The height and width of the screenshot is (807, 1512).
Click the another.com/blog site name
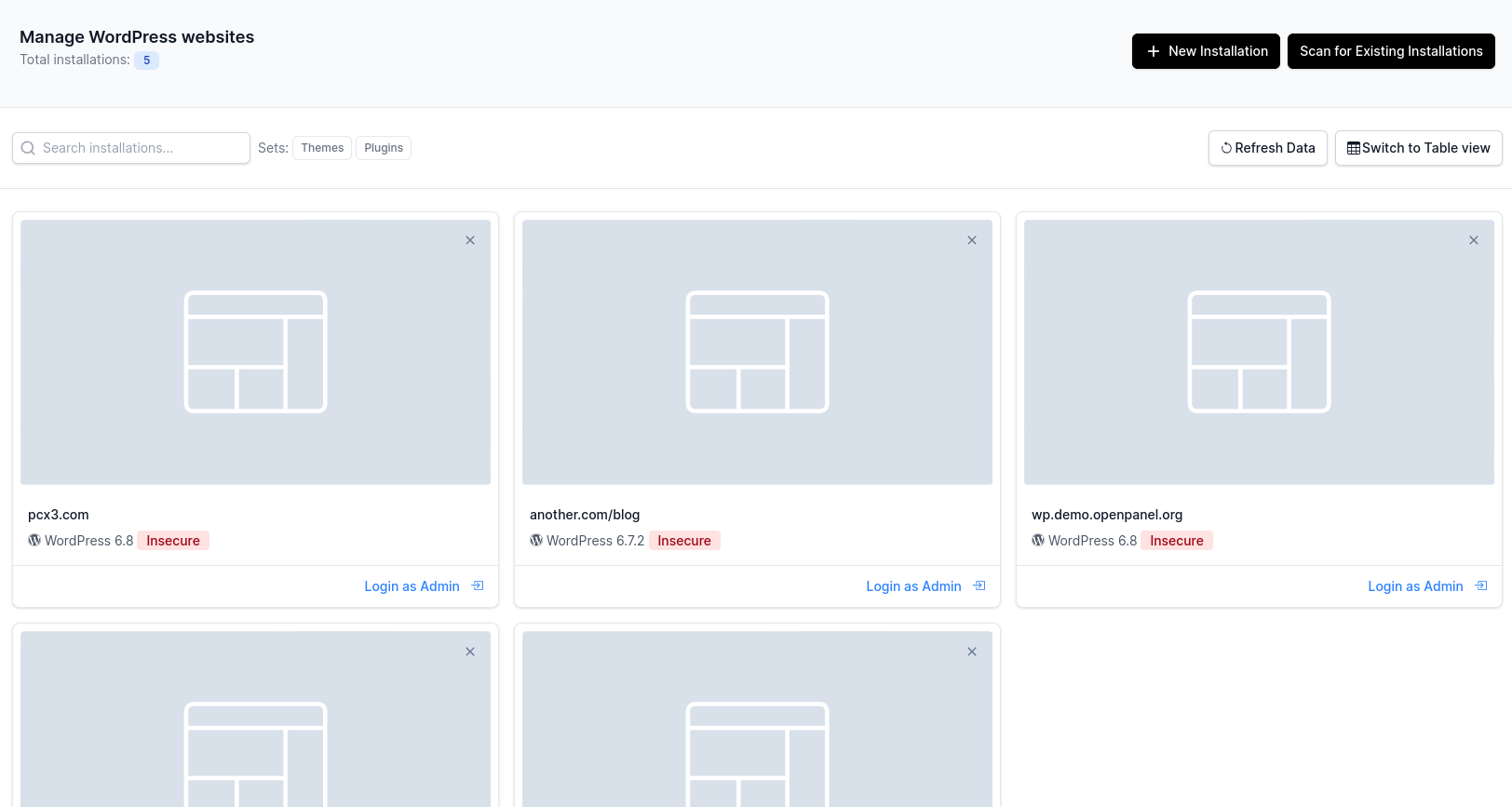(585, 515)
